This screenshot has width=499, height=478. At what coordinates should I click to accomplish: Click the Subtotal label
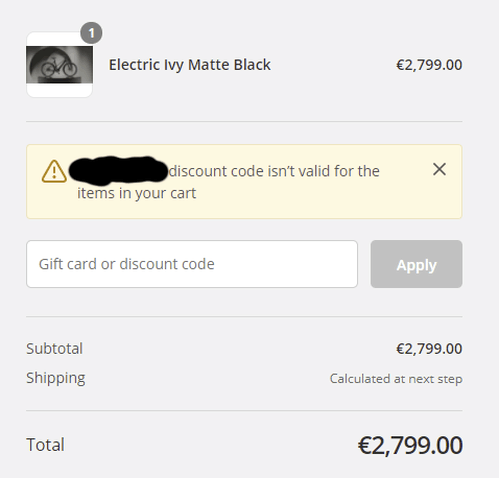[x=55, y=349]
